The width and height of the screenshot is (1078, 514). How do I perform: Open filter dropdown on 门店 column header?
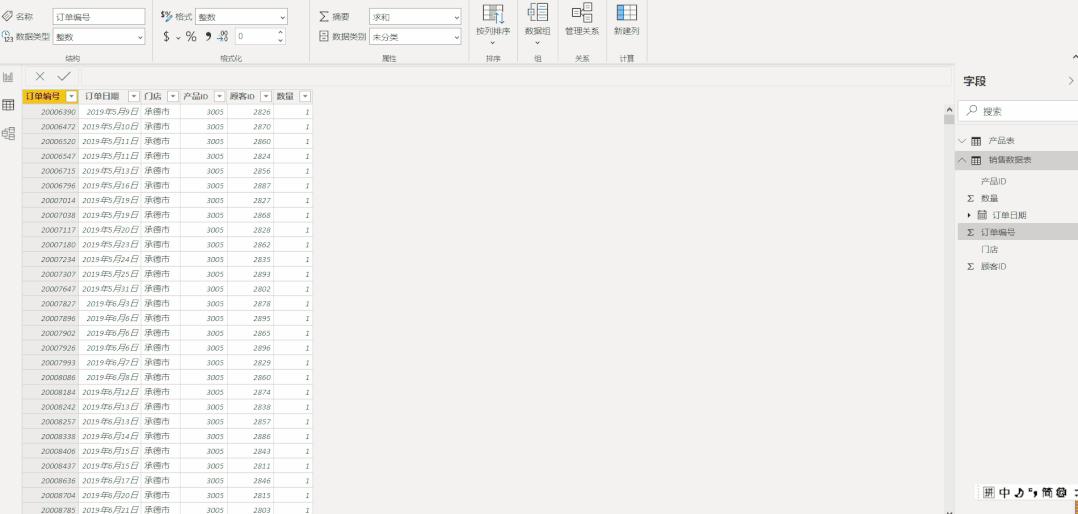pos(173,96)
